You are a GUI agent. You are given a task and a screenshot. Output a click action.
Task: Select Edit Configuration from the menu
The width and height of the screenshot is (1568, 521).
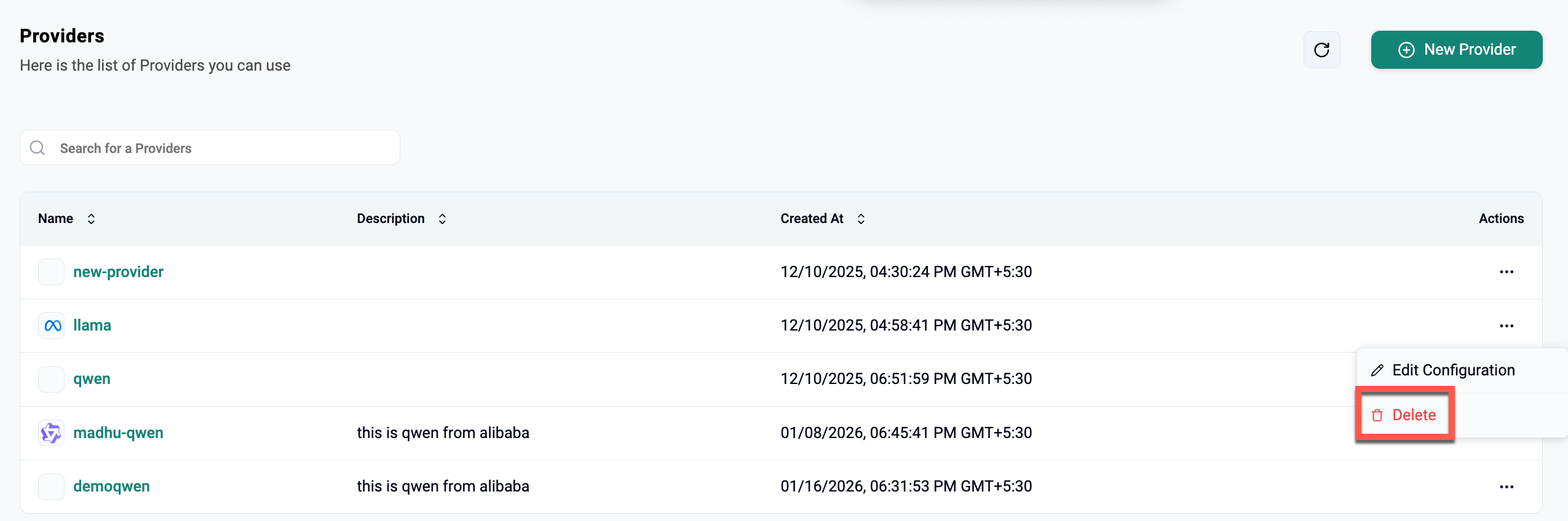[x=1453, y=370]
